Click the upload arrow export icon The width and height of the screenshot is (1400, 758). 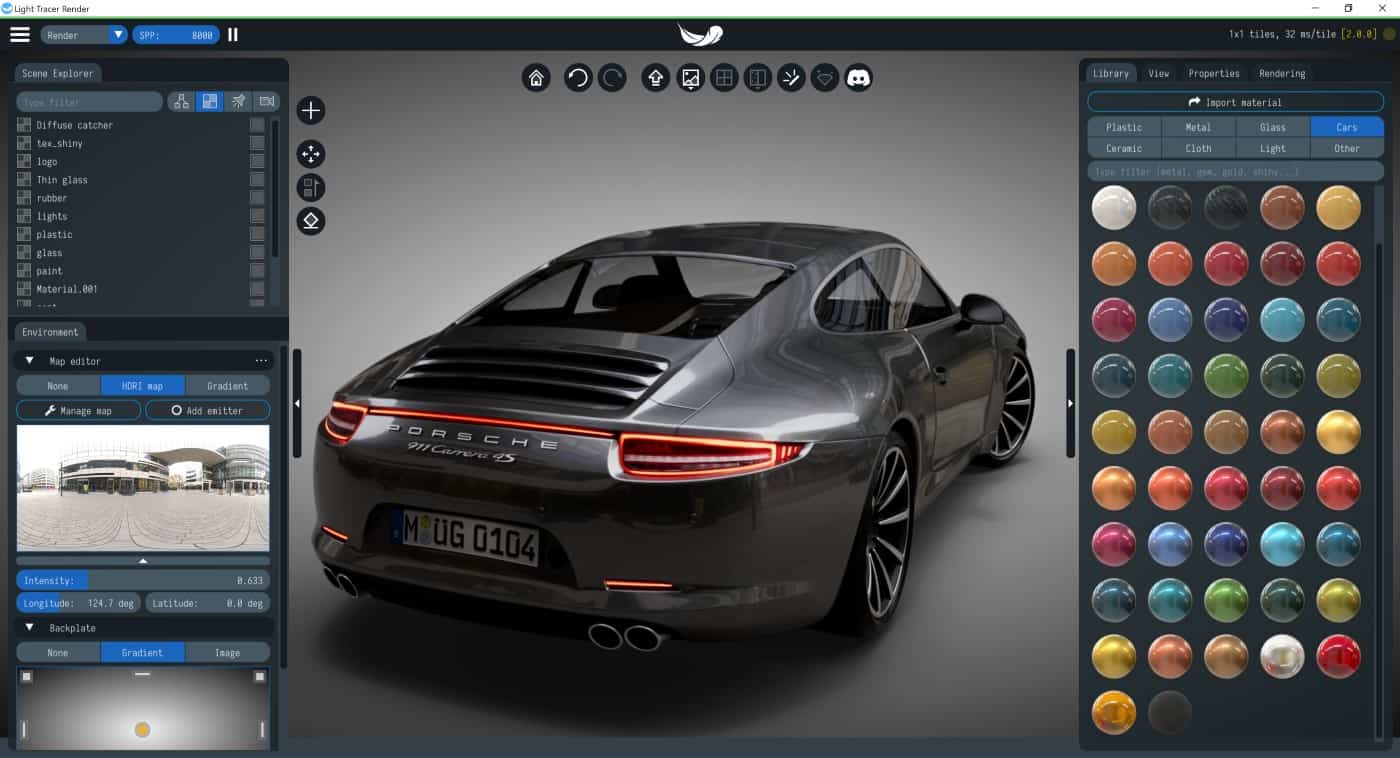(x=656, y=77)
